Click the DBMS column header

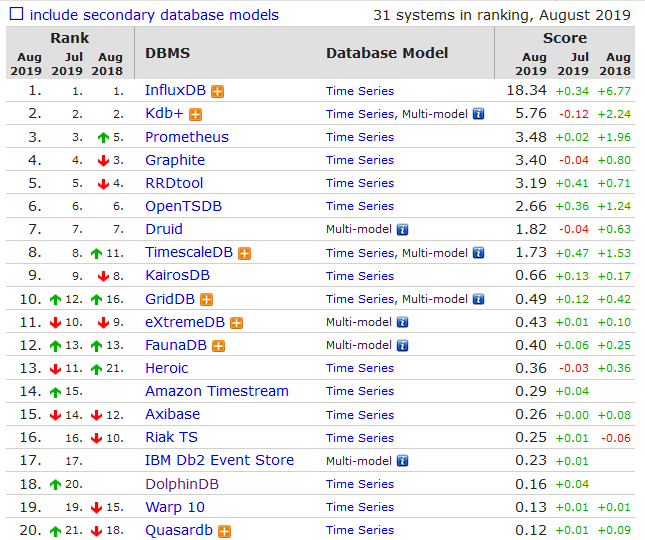click(x=167, y=53)
